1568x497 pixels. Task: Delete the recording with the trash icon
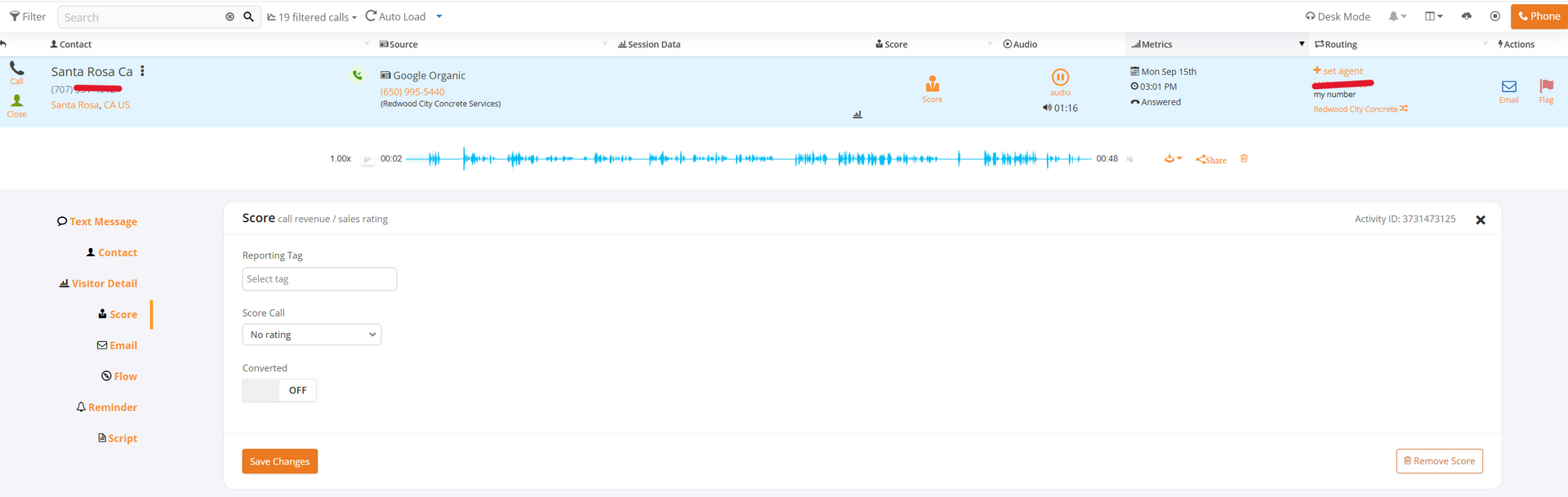(1244, 158)
